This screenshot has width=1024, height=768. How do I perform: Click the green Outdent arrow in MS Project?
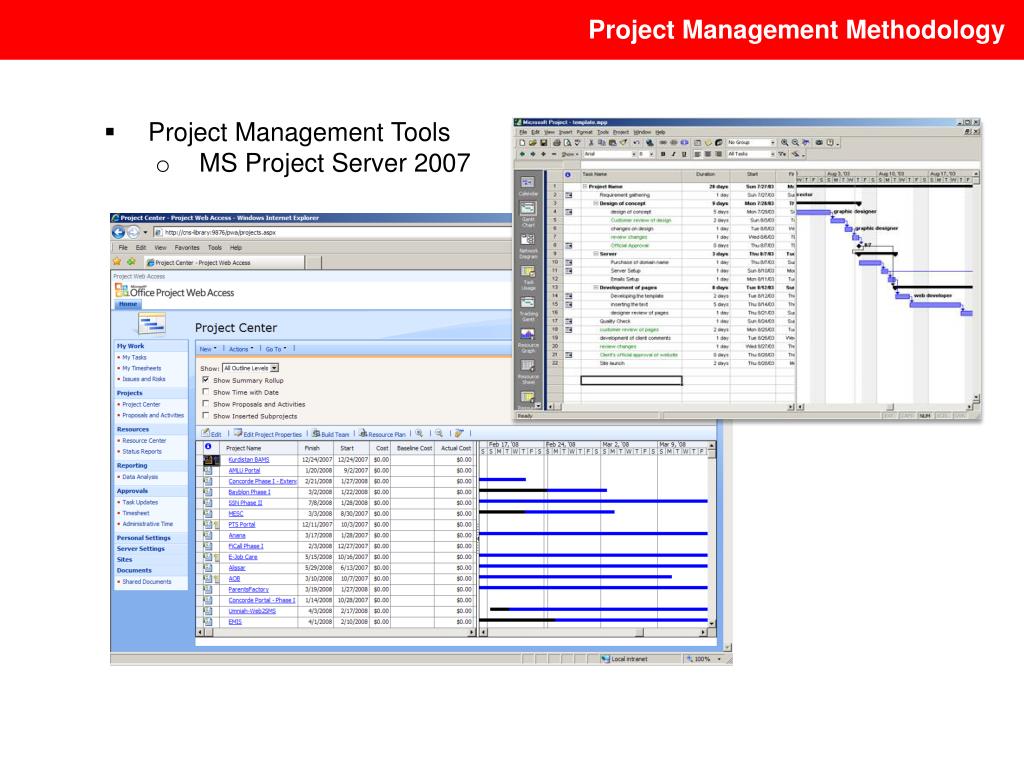(522, 154)
